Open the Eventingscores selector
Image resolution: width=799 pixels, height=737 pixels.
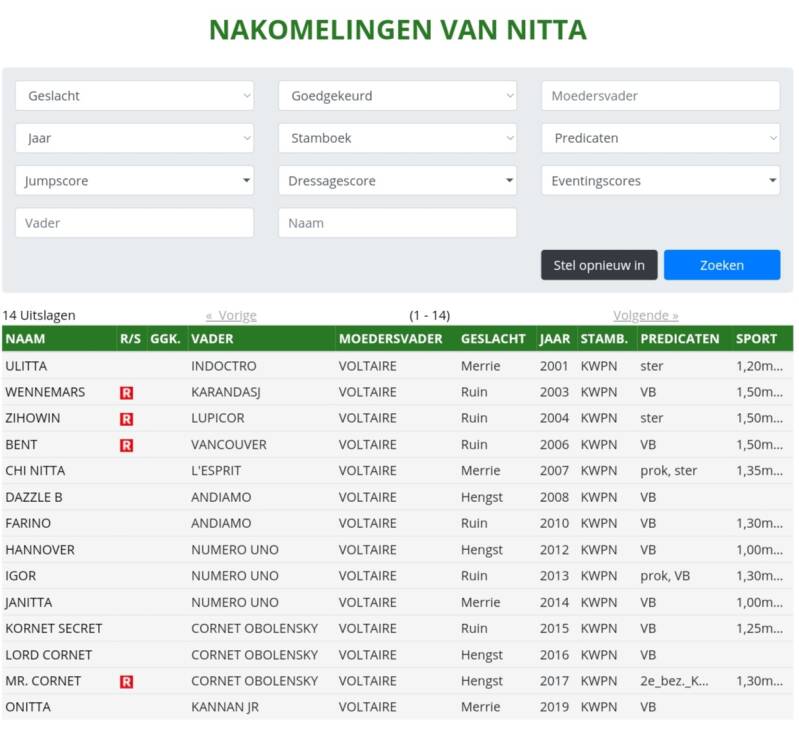click(660, 180)
